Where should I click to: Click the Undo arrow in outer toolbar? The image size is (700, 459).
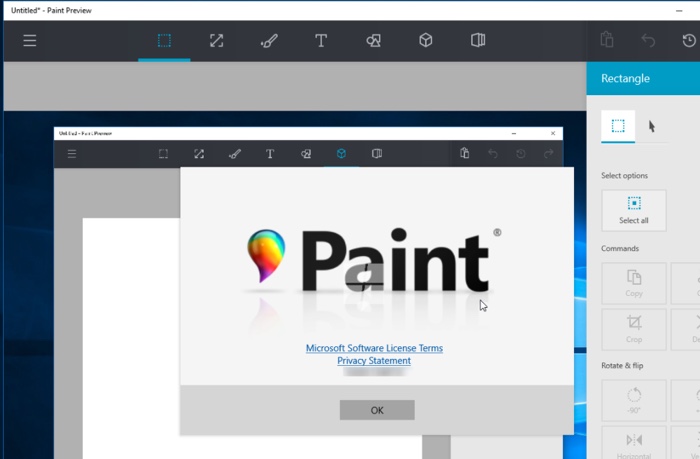[x=648, y=41]
